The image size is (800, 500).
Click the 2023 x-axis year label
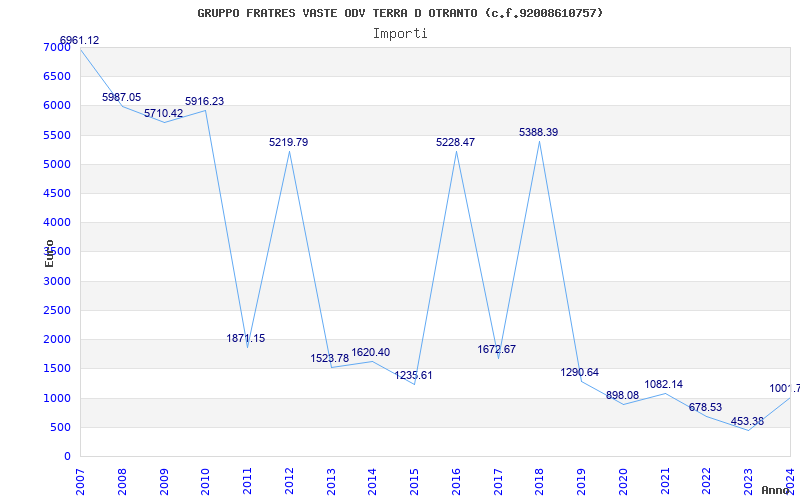click(x=748, y=482)
